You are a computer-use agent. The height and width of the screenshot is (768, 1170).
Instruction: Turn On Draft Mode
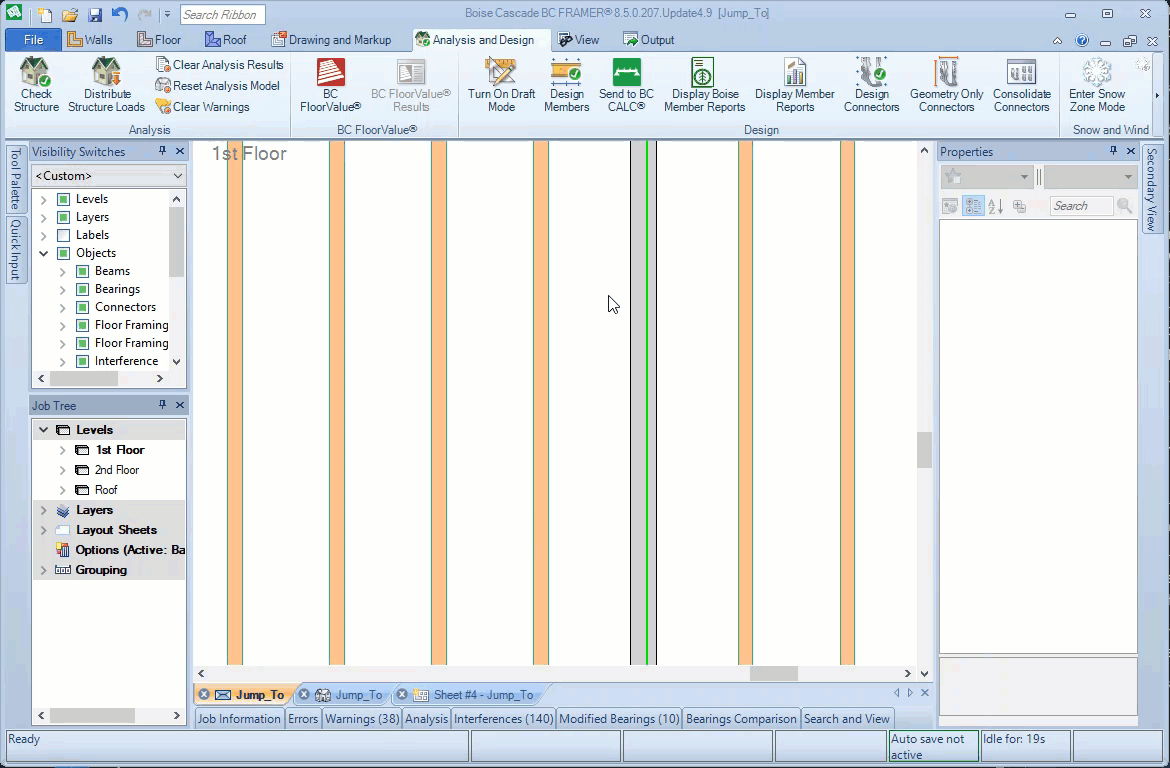501,85
